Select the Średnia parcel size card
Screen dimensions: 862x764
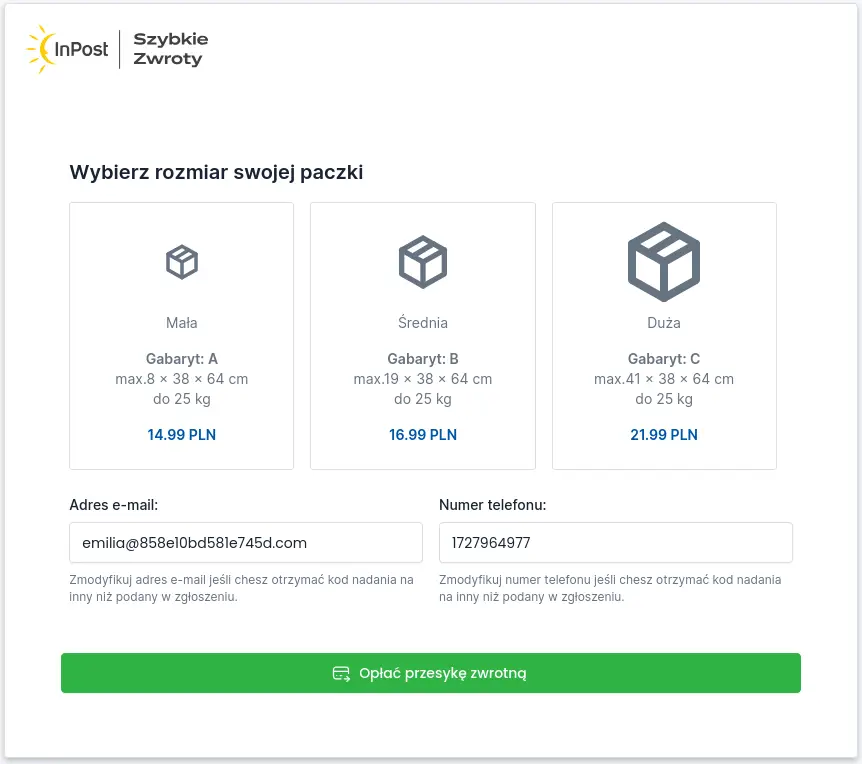pyautogui.click(x=423, y=336)
